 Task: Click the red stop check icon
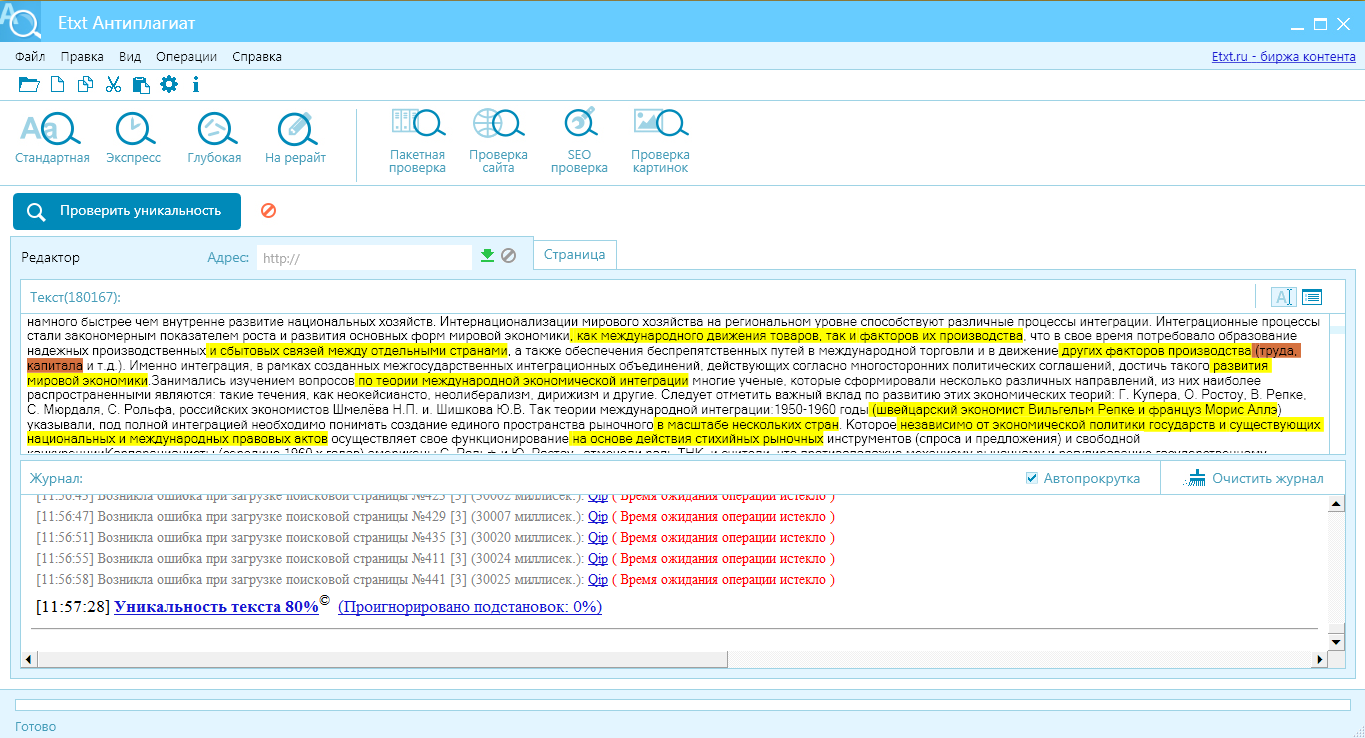268,211
